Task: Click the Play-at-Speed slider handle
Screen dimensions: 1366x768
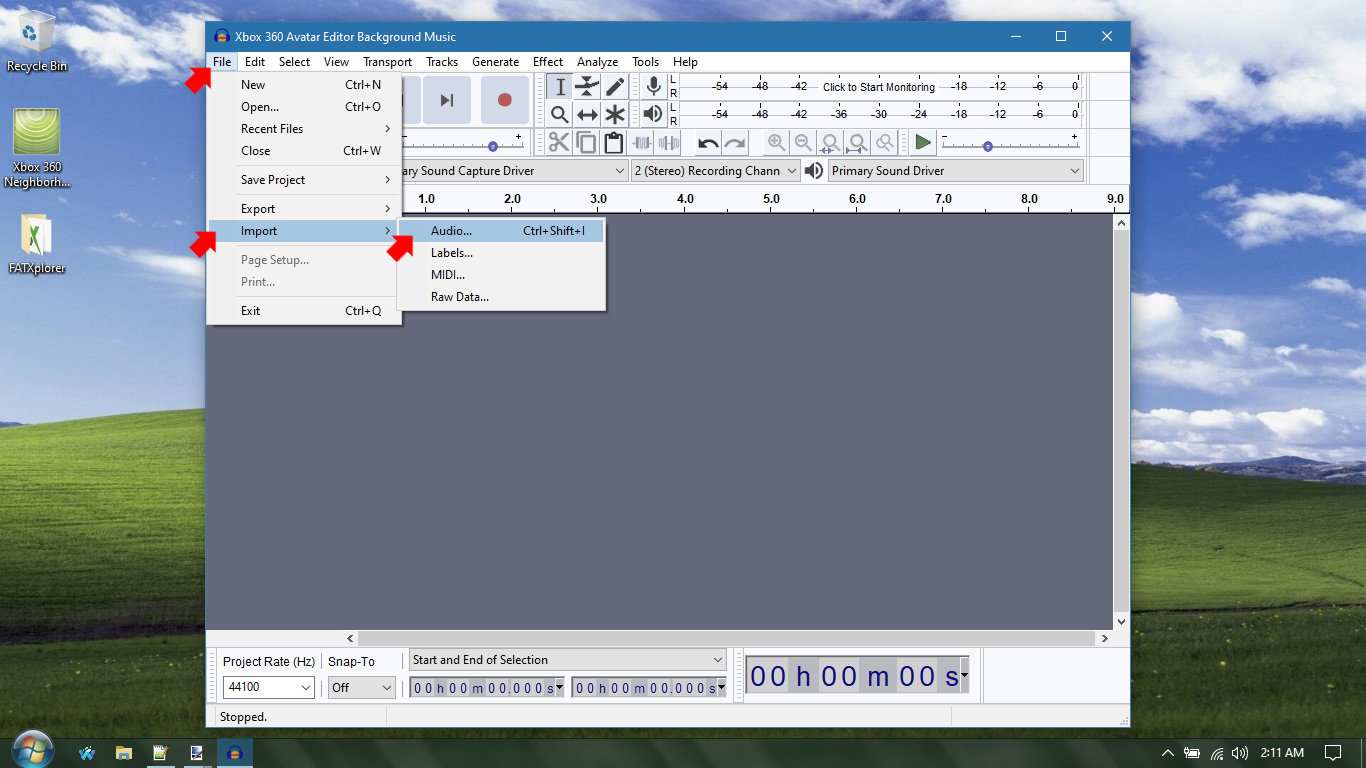Action: [987, 146]
